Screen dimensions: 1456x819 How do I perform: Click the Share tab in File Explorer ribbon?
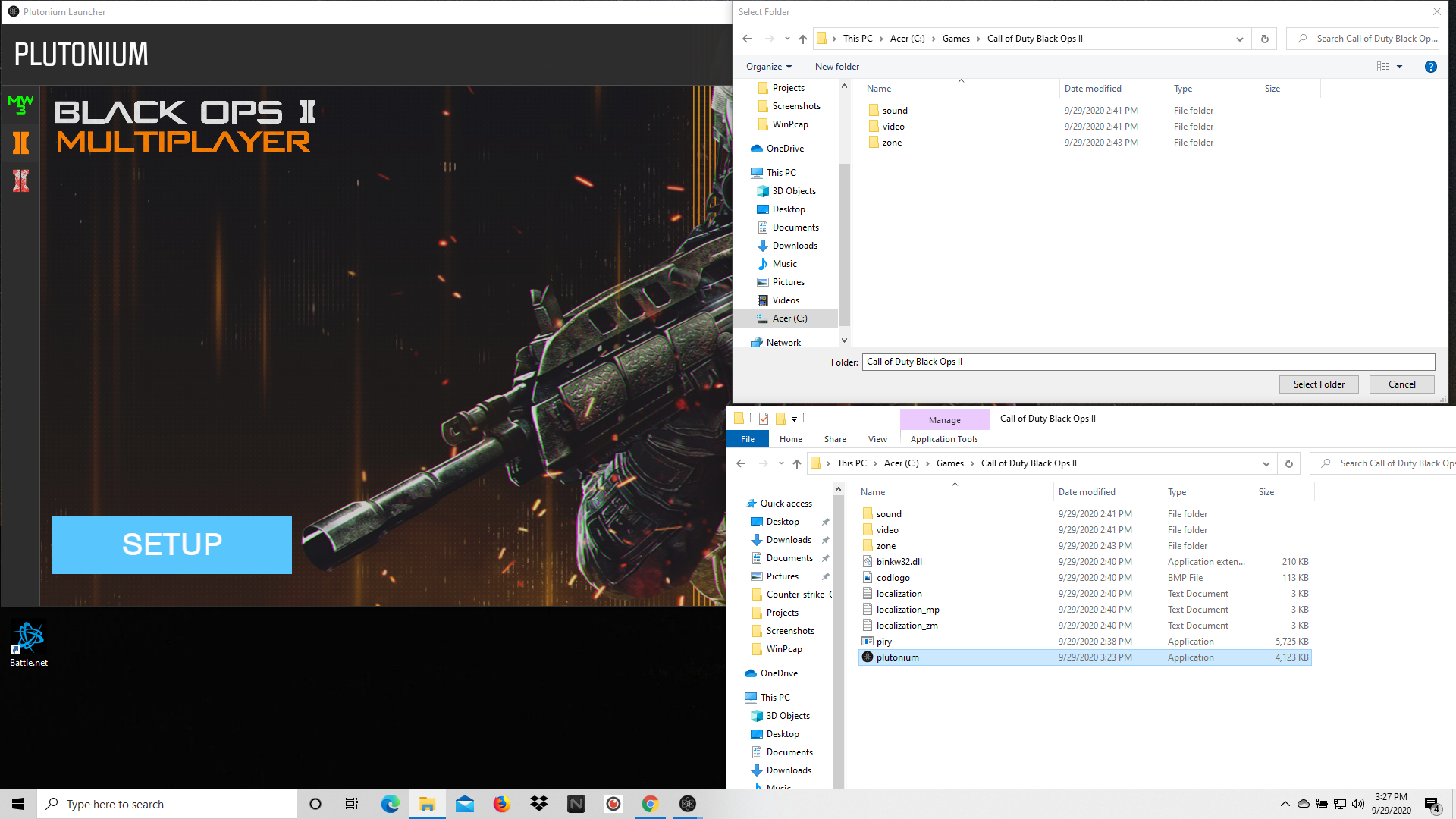pos(835,438)
